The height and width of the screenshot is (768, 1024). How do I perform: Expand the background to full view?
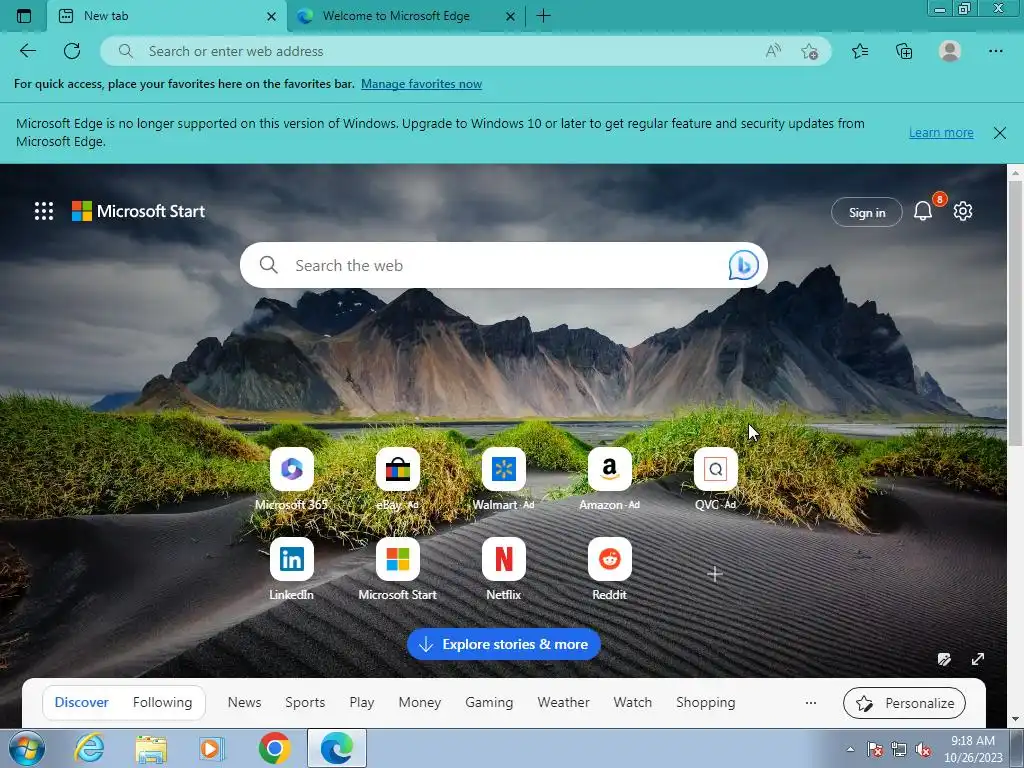click(x=978, y=659)
